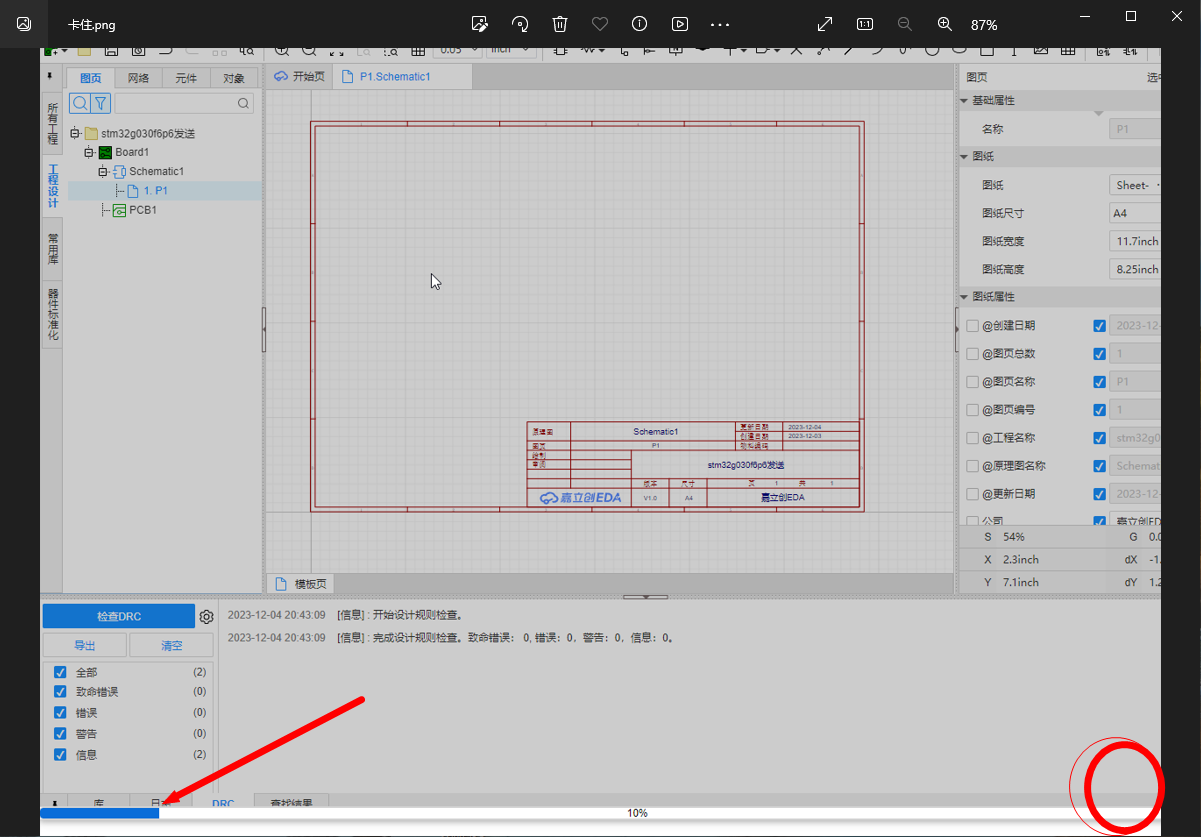
Task: Collapse the 基础属性 section header
Action: click(993, 101)
